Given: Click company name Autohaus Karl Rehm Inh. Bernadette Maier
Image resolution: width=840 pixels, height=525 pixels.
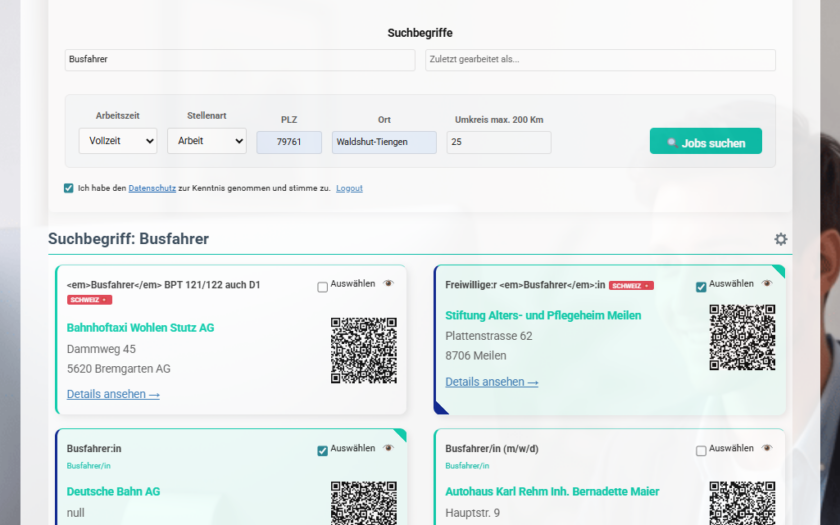Looking at the screenshot, I should 552,492.
